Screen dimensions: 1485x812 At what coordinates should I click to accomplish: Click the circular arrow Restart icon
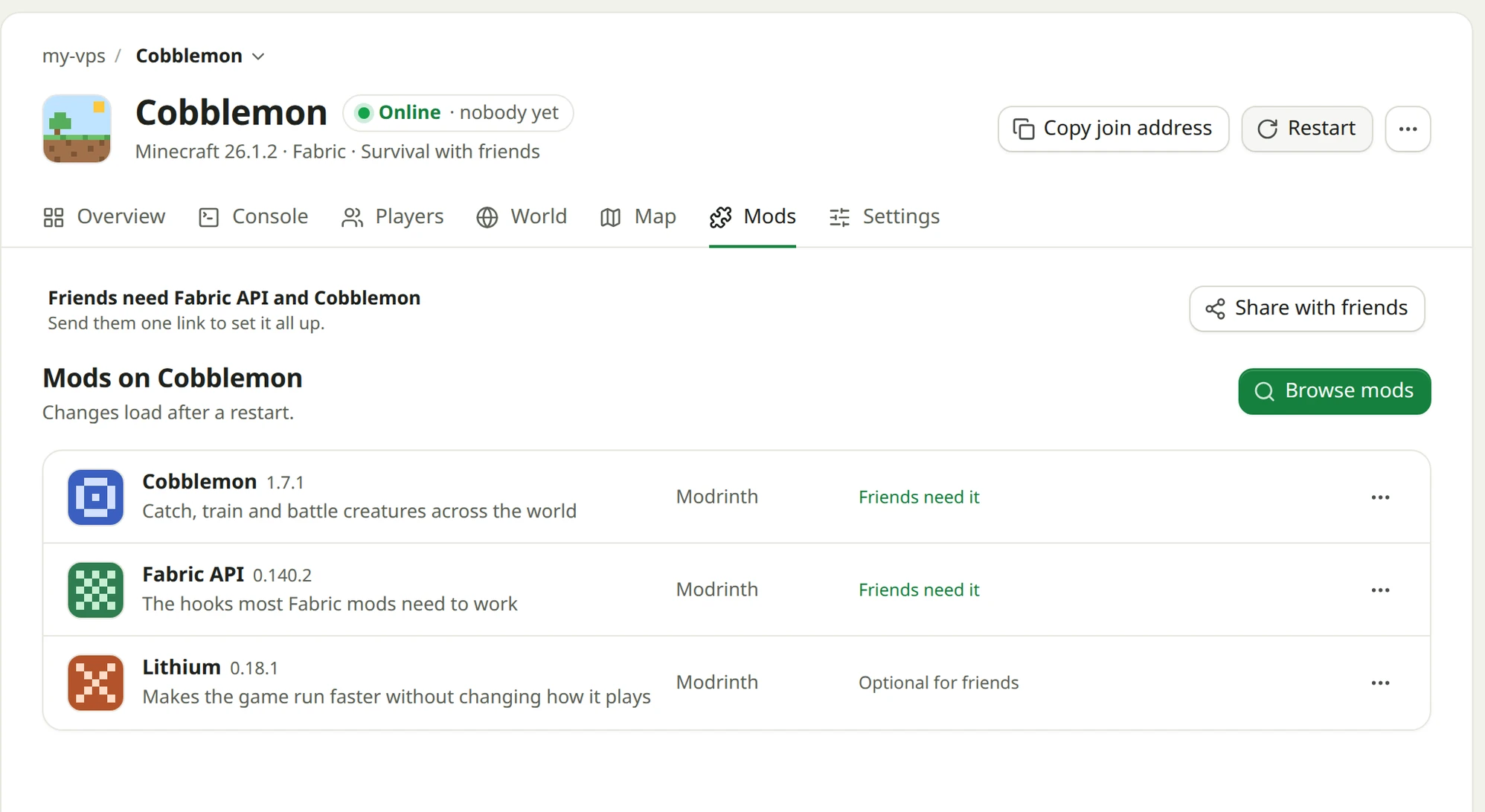1267,129
